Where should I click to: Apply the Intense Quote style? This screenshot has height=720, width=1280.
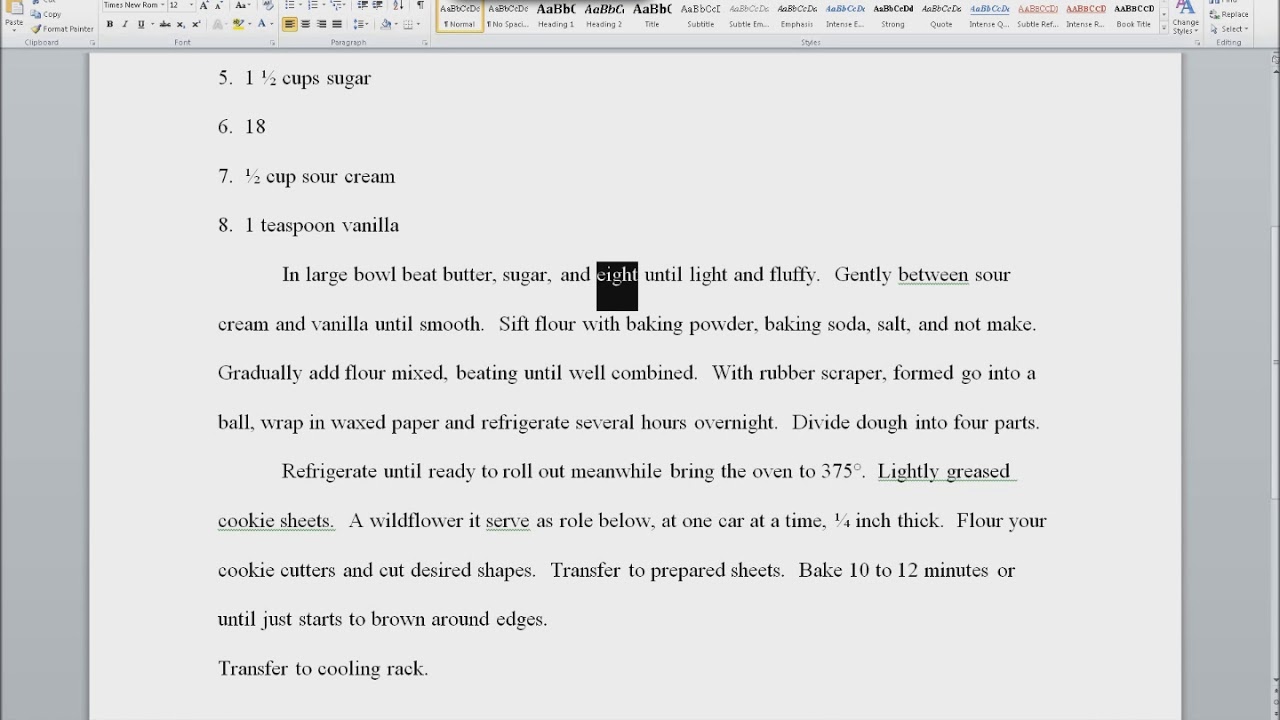[x=989, y=15]
